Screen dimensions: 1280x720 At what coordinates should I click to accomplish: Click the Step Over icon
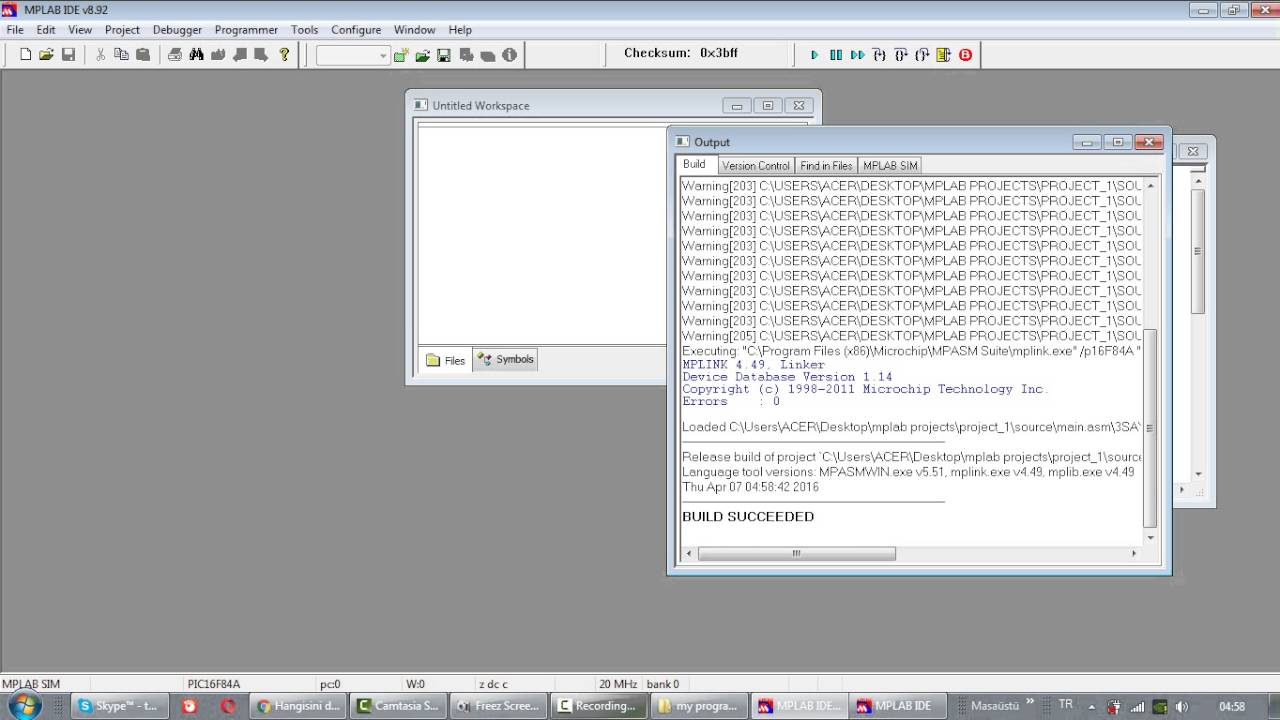coord(901,55)
